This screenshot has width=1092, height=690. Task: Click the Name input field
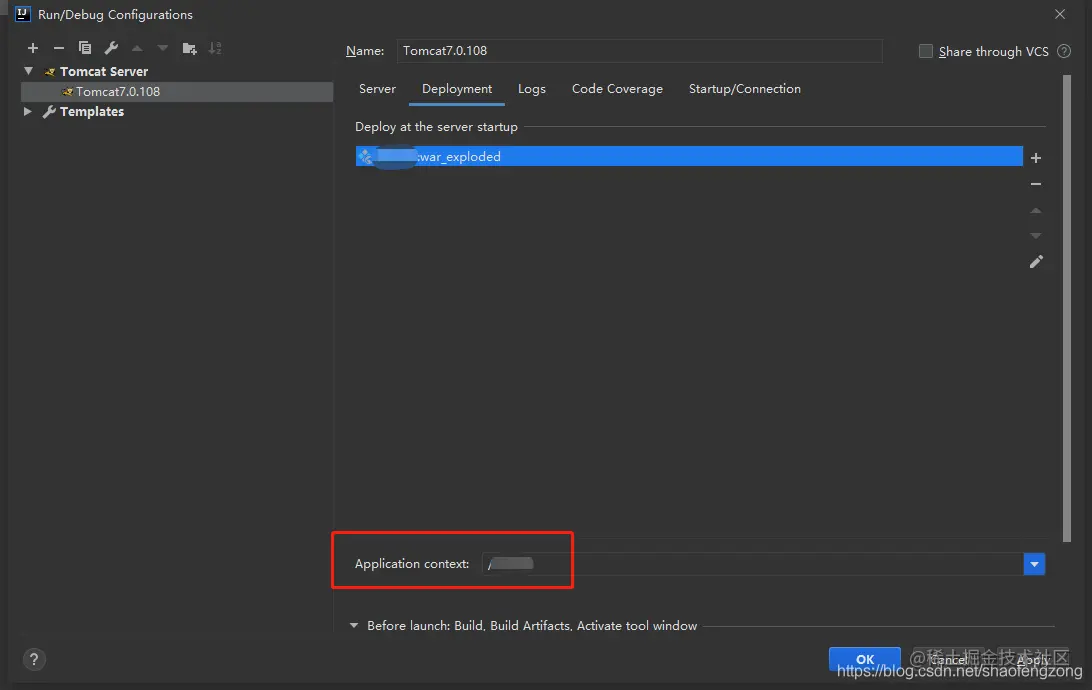click(639, 51)
